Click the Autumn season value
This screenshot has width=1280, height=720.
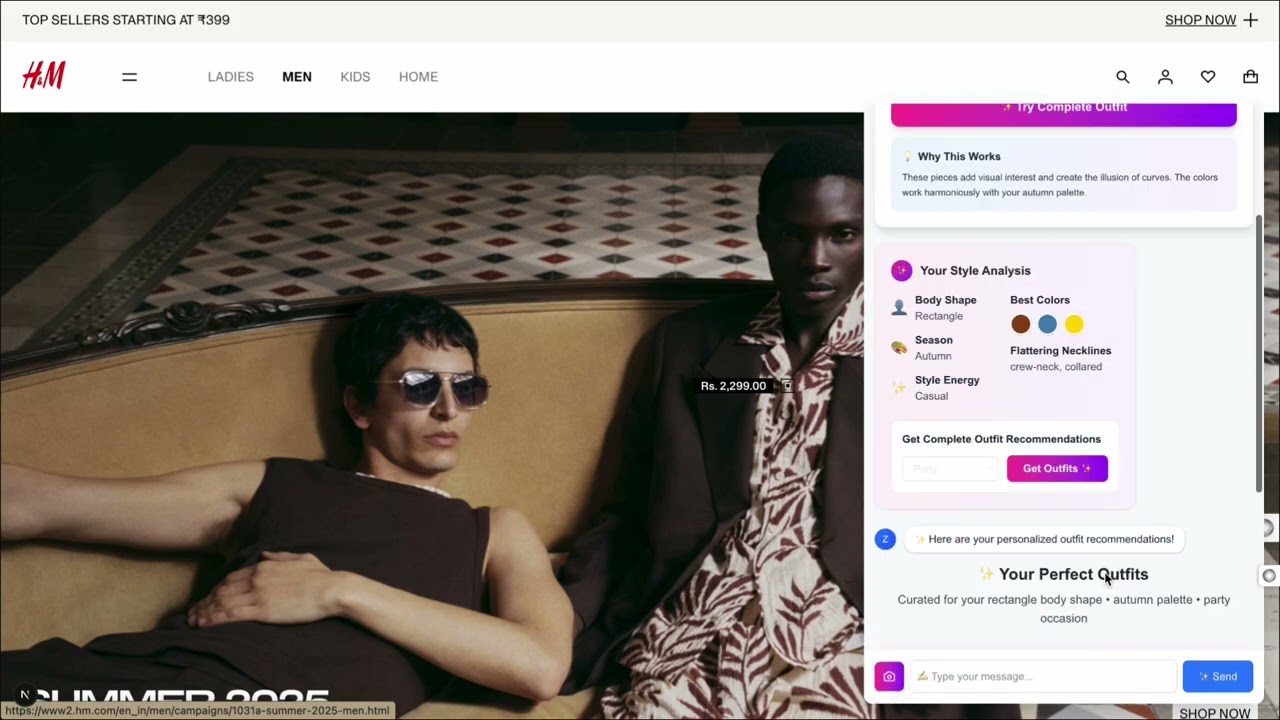pyautogui.click(x=933, y=356)
